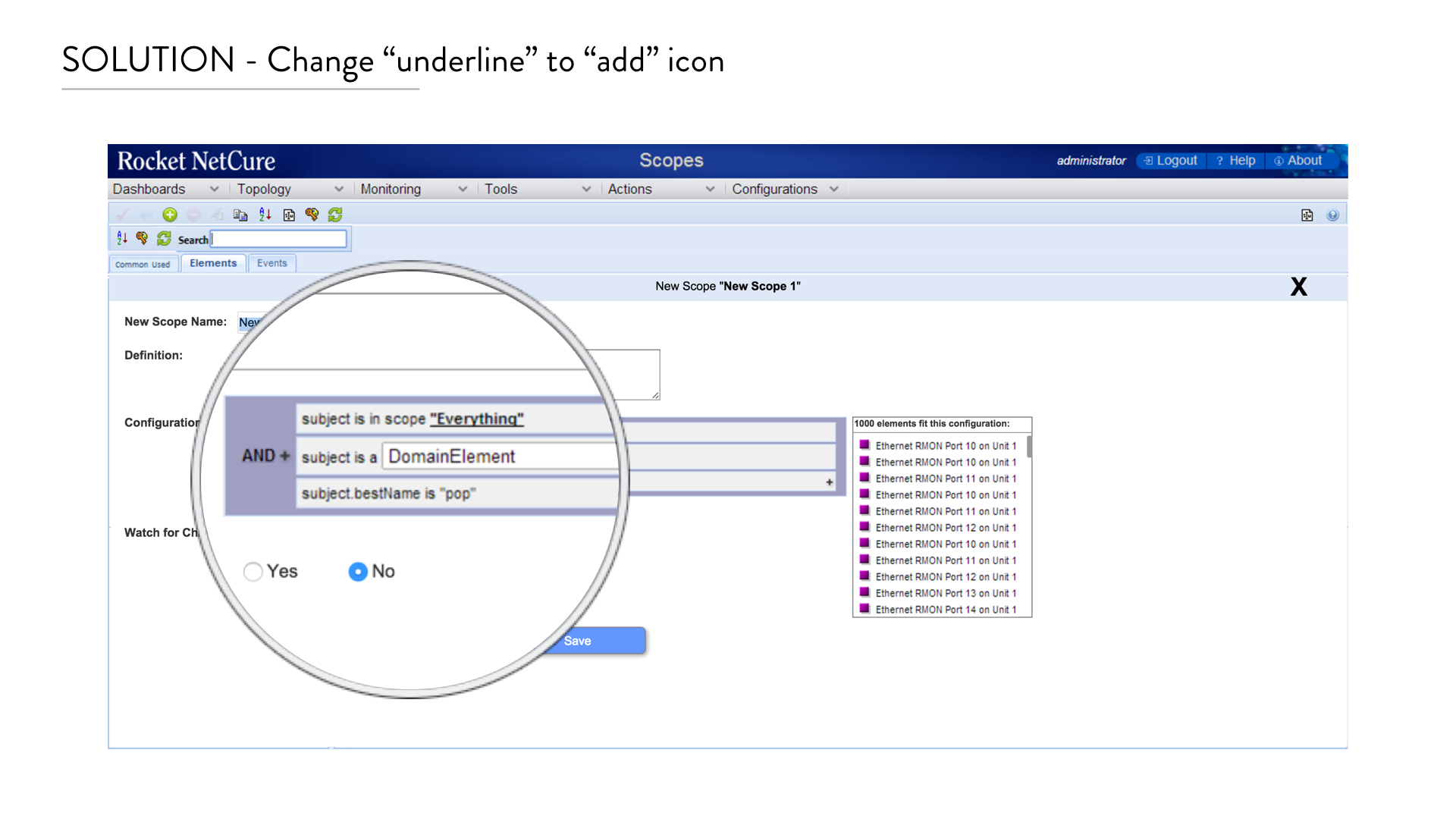Switch to the Elements tab

pos(213,263)
